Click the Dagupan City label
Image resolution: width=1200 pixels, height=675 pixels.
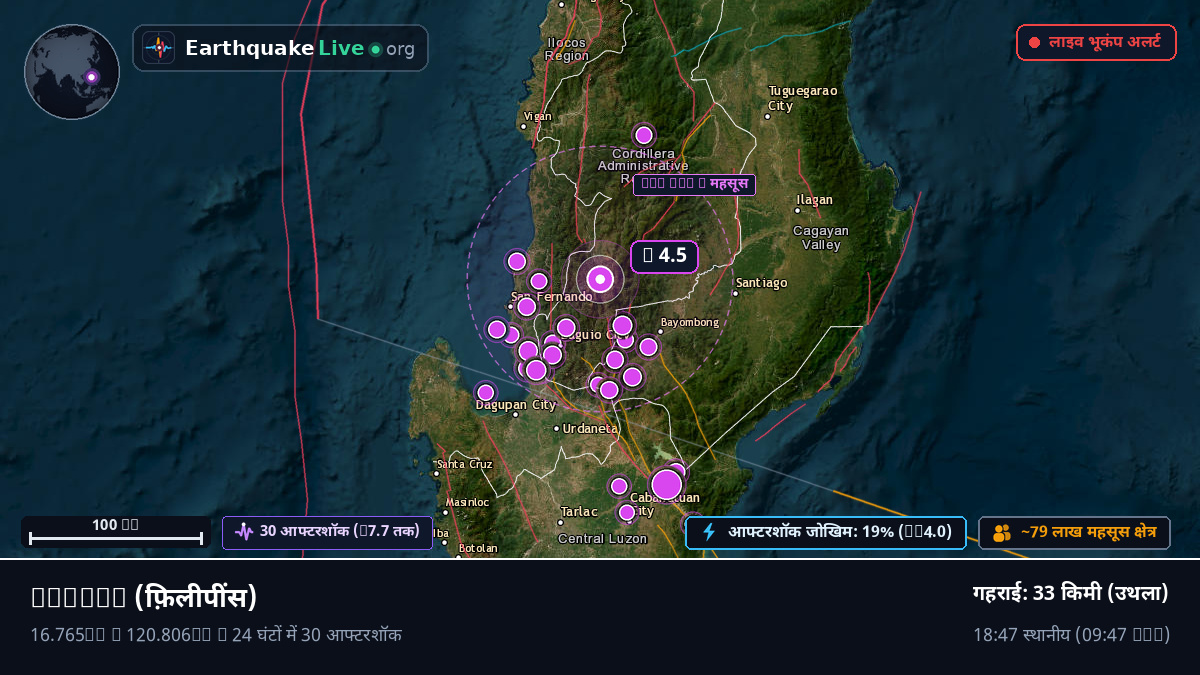pyautogui.click(x=516, y=405)
